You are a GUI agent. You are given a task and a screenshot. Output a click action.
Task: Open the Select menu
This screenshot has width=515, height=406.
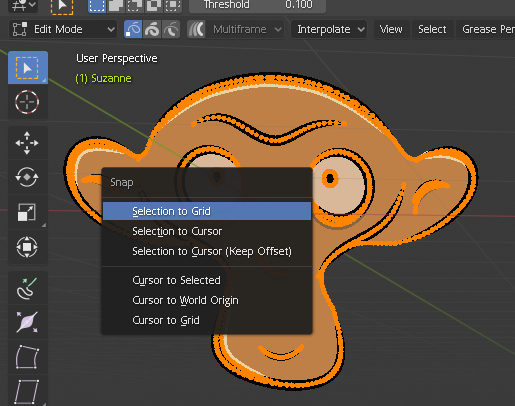coord(432,29)
